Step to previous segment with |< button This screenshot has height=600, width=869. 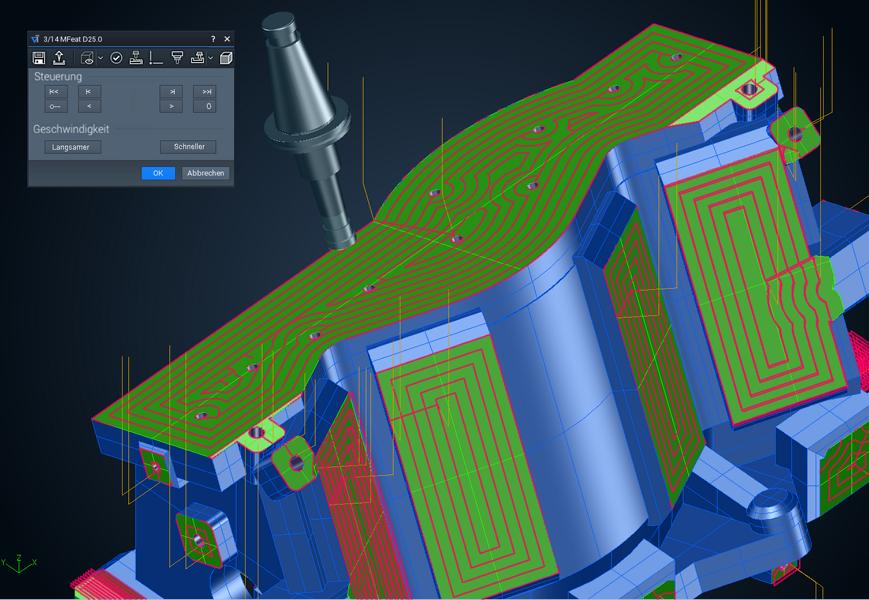point(89,91)
